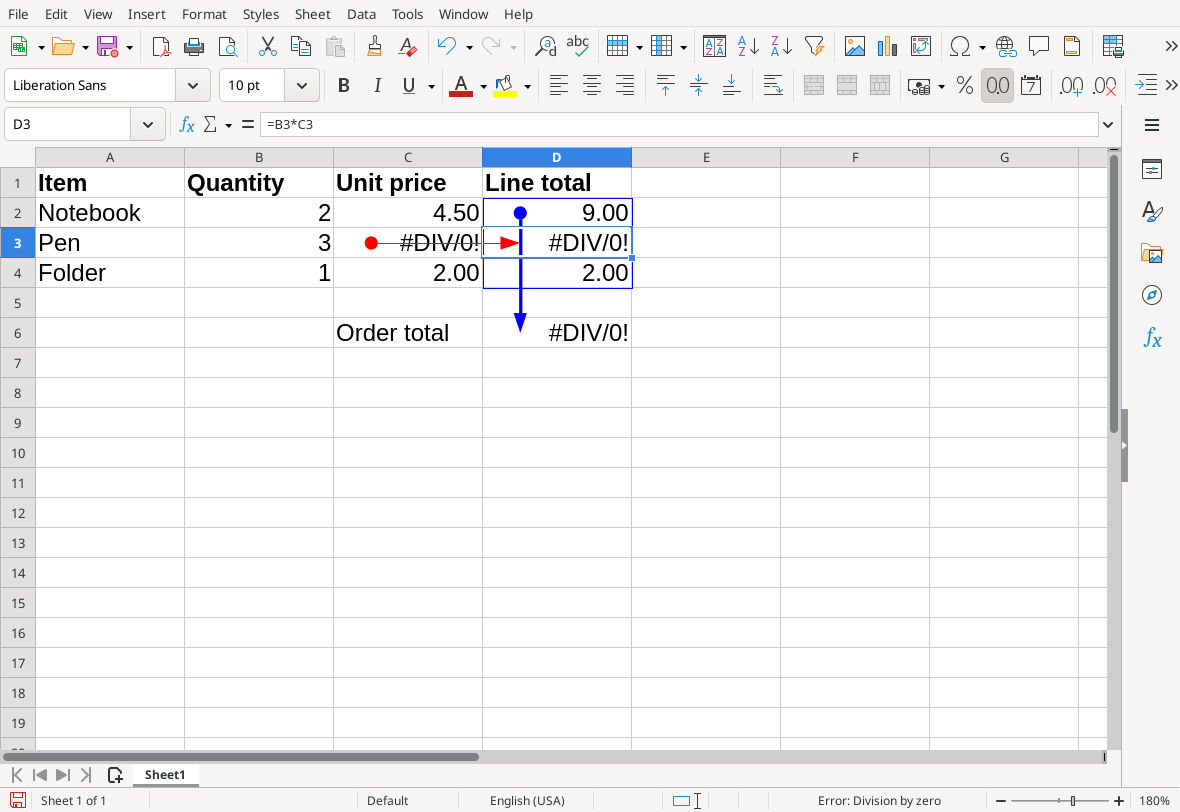Select Clone Formatting paintbrush
The height and width of the screenshot is (812, 1180).
374,47
